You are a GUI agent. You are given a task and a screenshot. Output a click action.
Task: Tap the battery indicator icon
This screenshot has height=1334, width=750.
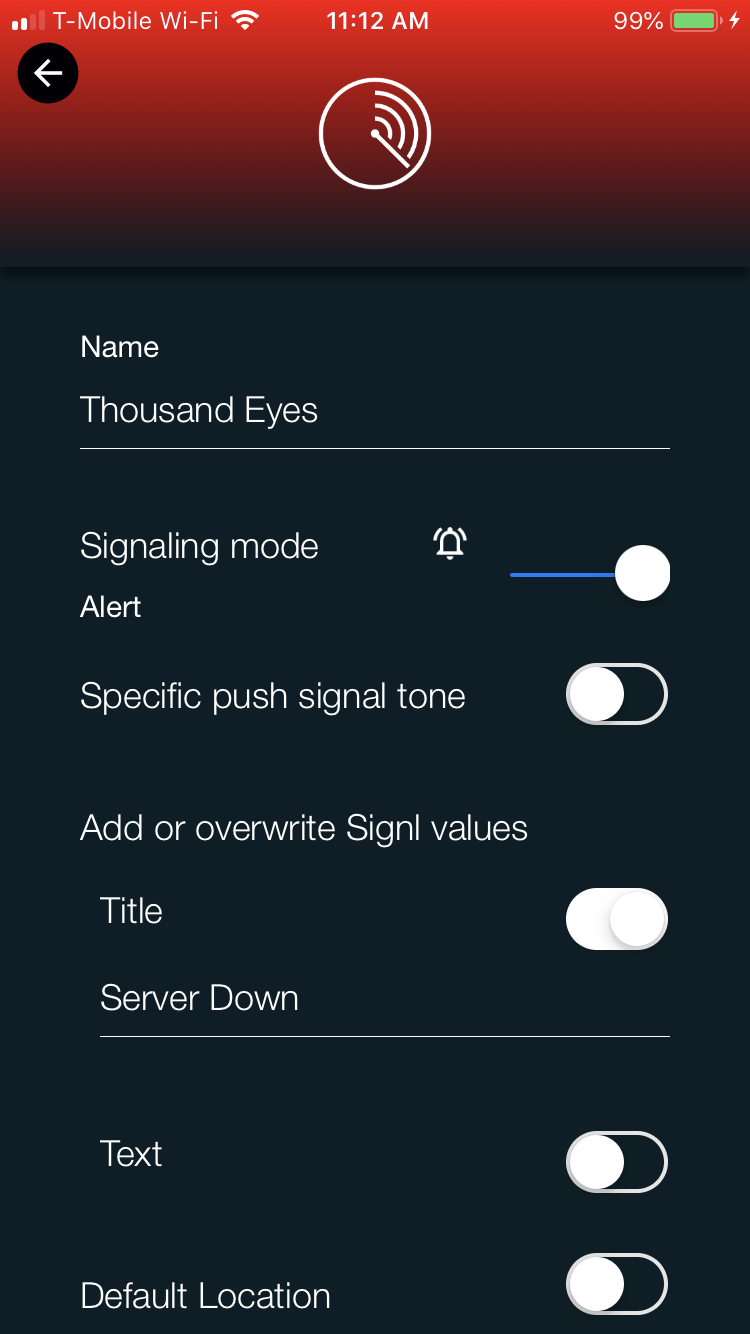[x=695, y=20]
